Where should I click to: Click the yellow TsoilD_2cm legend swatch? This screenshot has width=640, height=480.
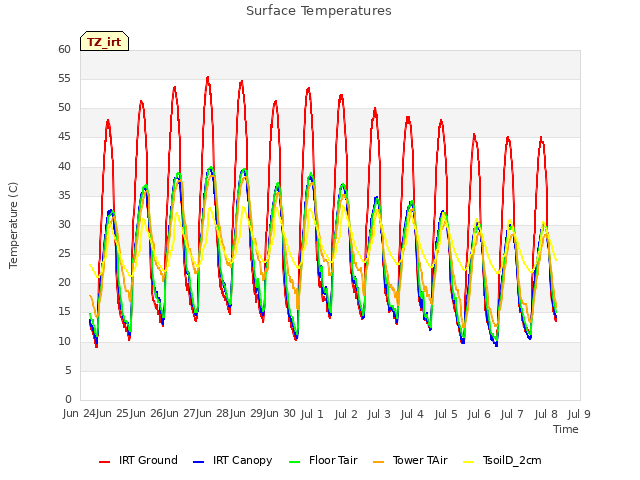pos(469,462)
